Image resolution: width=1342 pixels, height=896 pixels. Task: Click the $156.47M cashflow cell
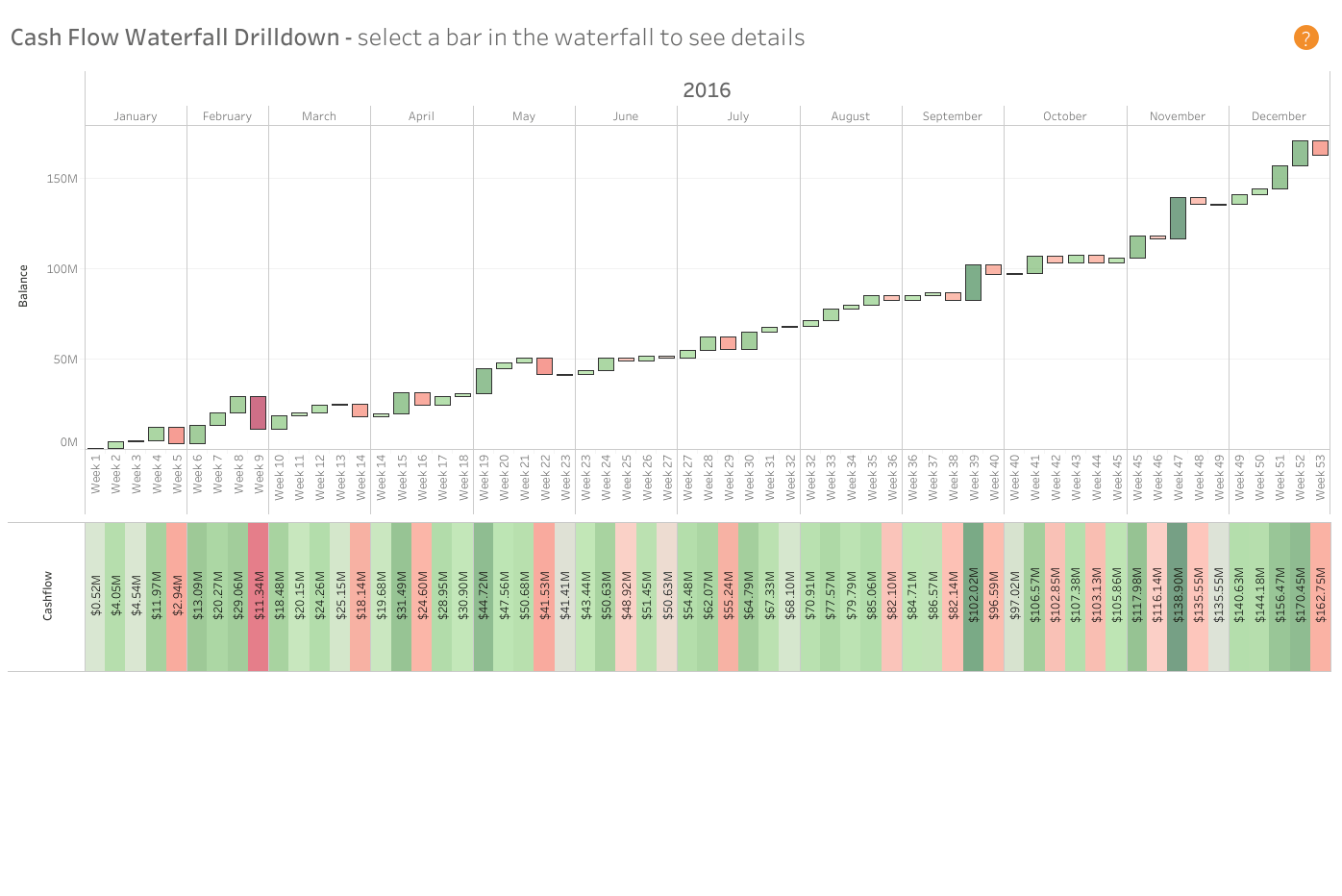click(1280, 597)
